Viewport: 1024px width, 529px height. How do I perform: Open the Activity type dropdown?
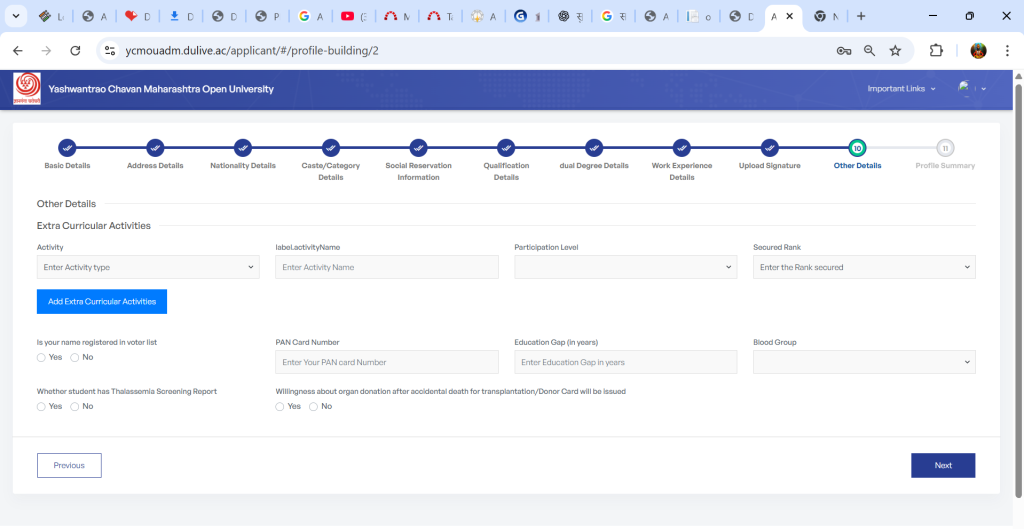point(148,267)
